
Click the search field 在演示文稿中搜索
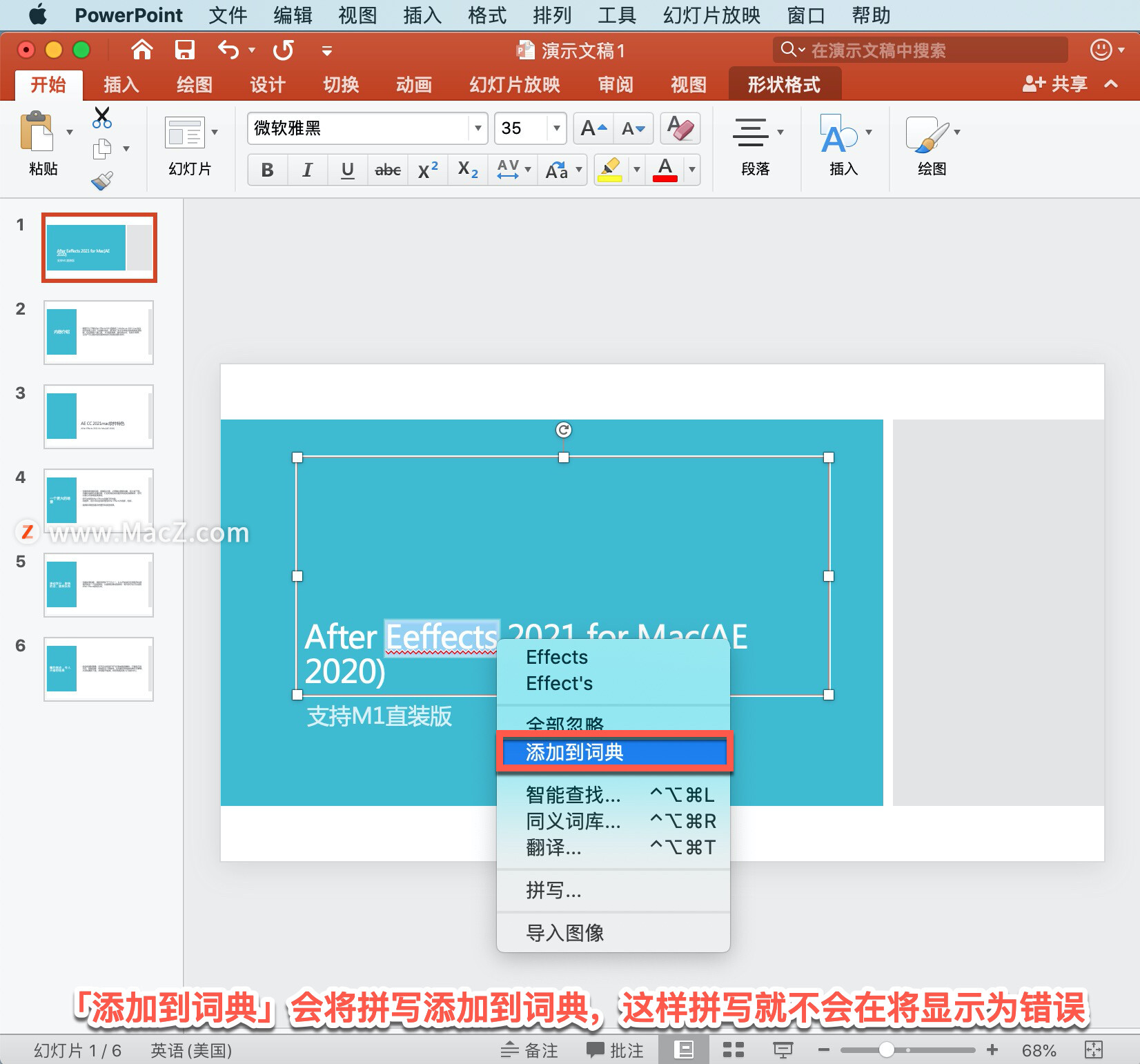click(921, 50)
